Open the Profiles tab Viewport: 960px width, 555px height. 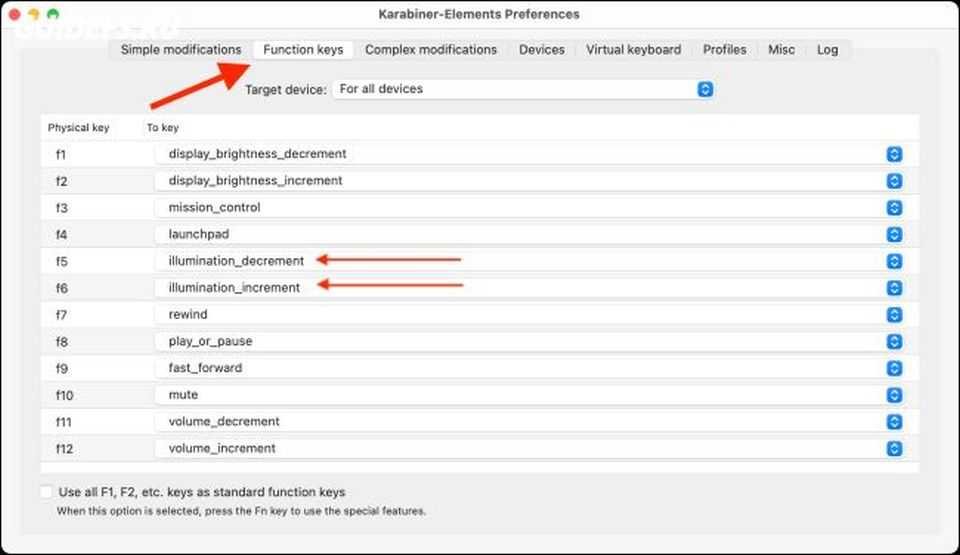pyautogui.click(x=724, y=49)
